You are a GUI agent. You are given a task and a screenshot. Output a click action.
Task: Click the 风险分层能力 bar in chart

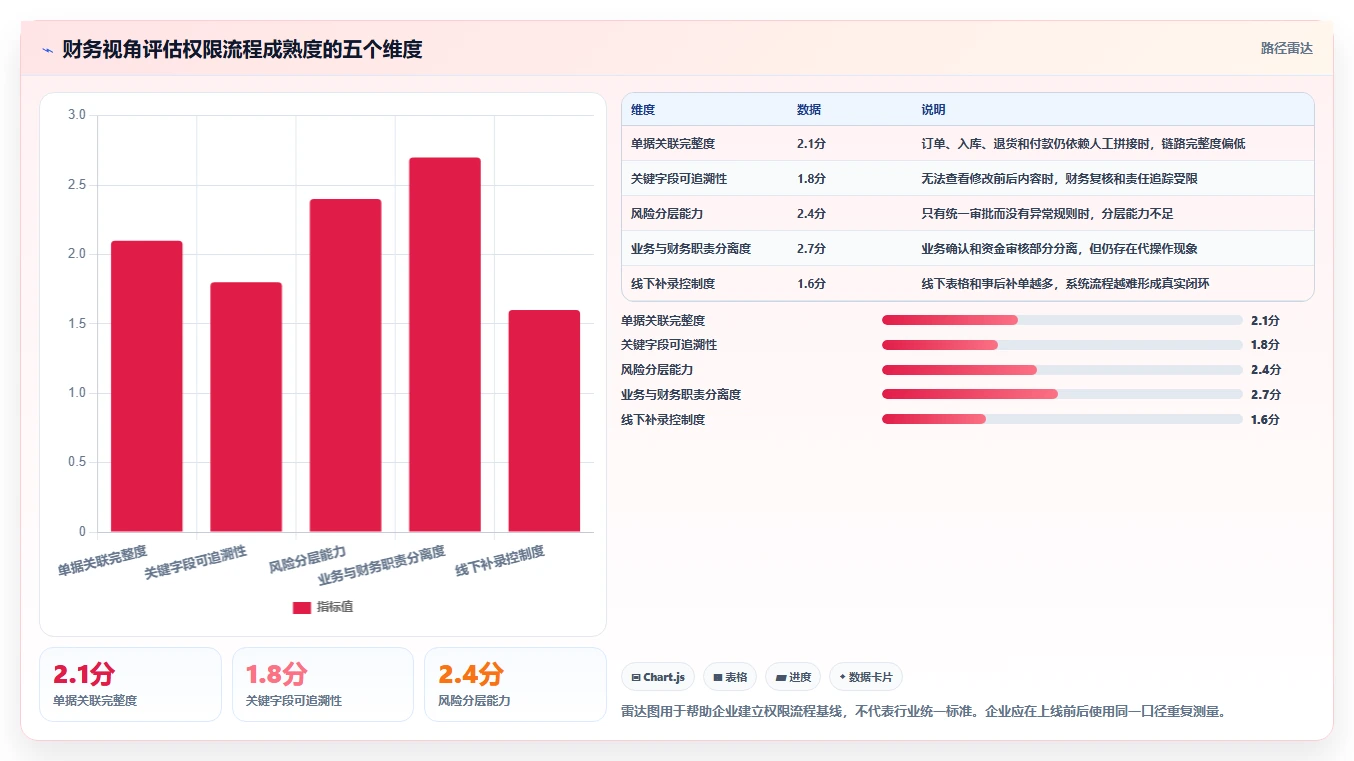[x=345, y=366]
